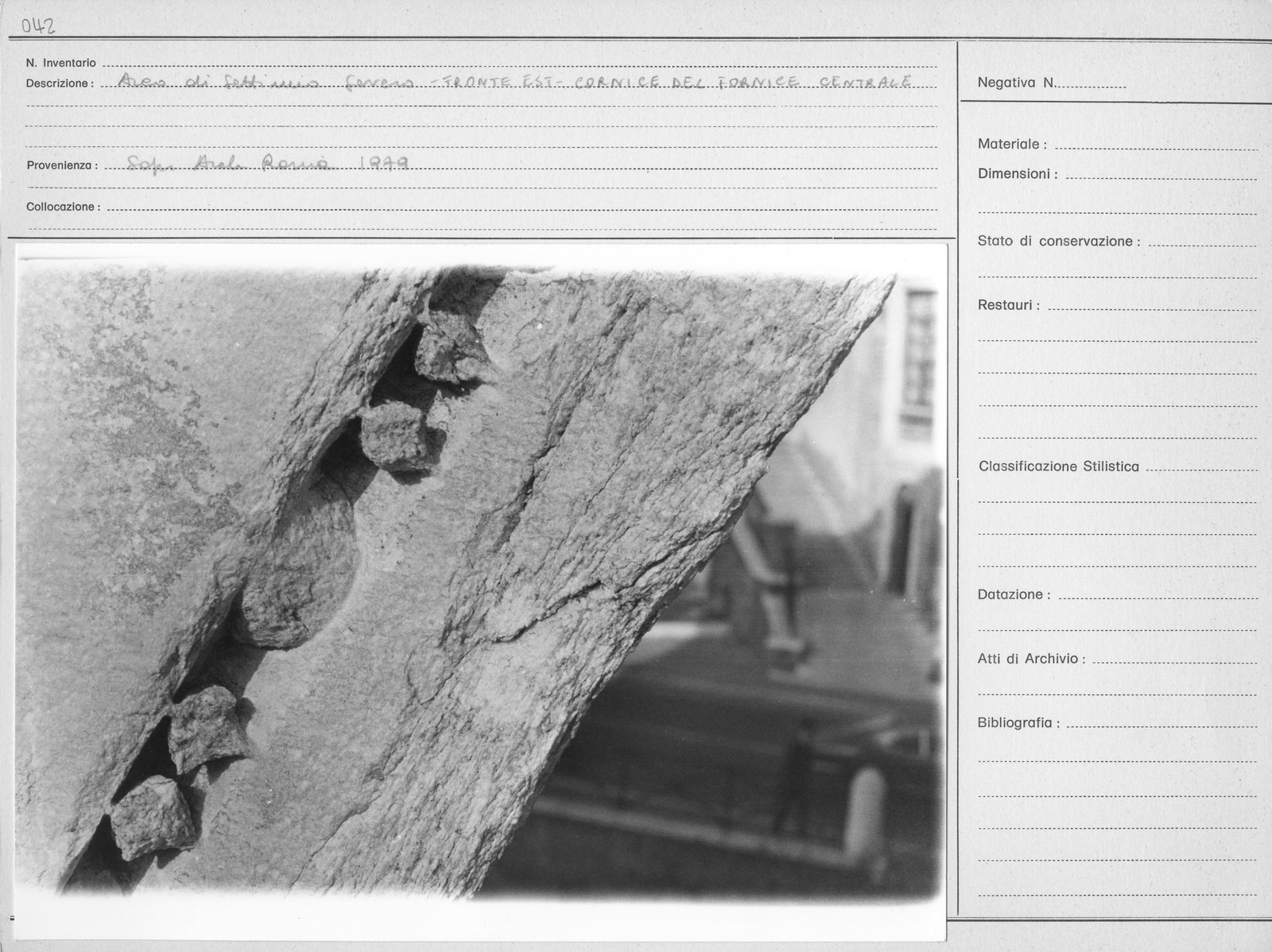
Task: Click the "Provenienza :" label
Action: [62, 166]
